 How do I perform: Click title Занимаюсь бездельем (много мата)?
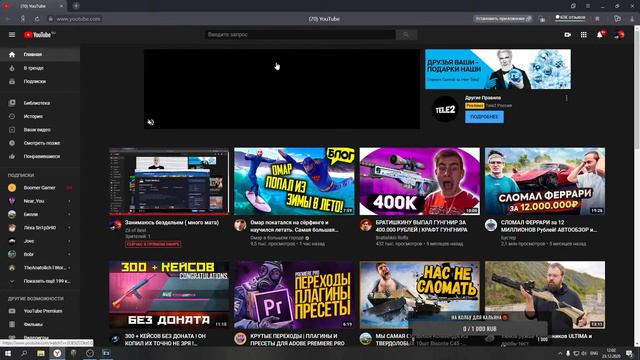pos(172,223)
